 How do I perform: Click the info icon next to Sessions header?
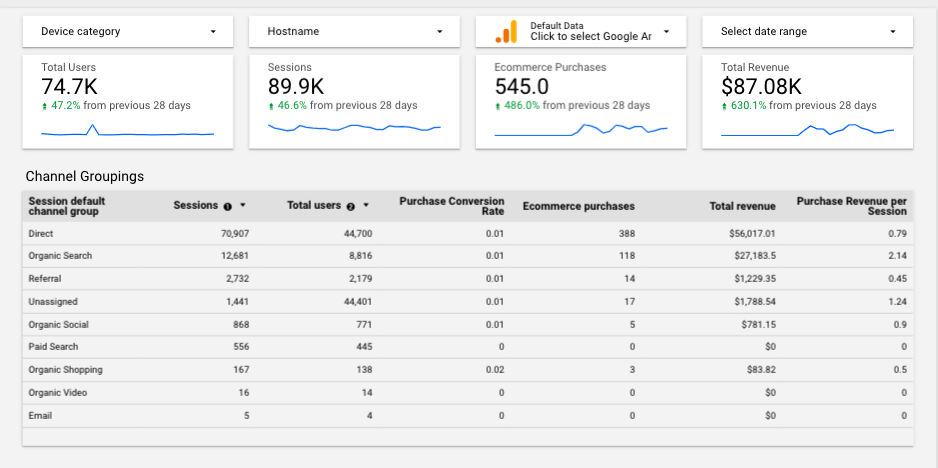228,206
